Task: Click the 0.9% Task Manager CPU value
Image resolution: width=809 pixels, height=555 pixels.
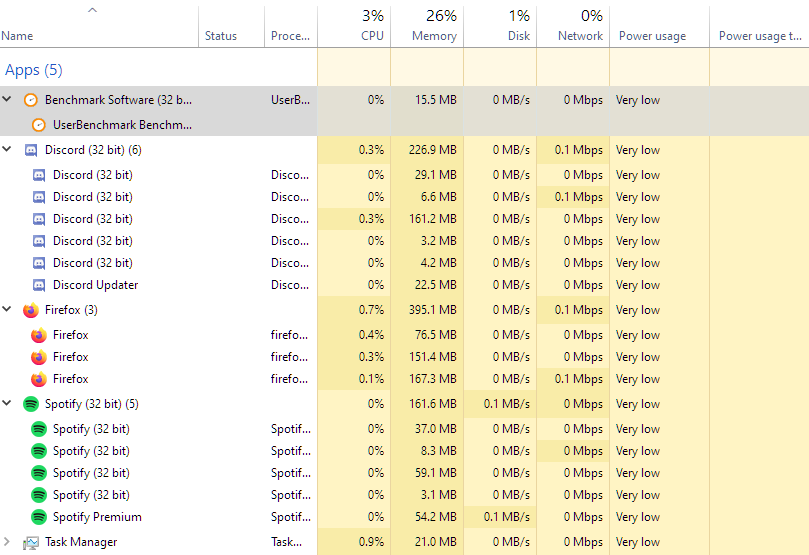Action: (371, 542)
